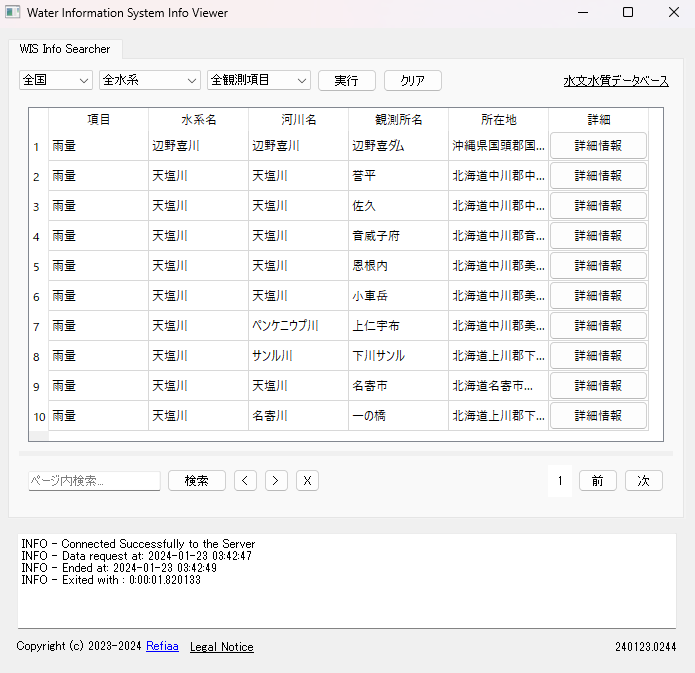The image size is (695, 673).
Task: Open 詳細情報 for 佐久 row
Action: 598,206
